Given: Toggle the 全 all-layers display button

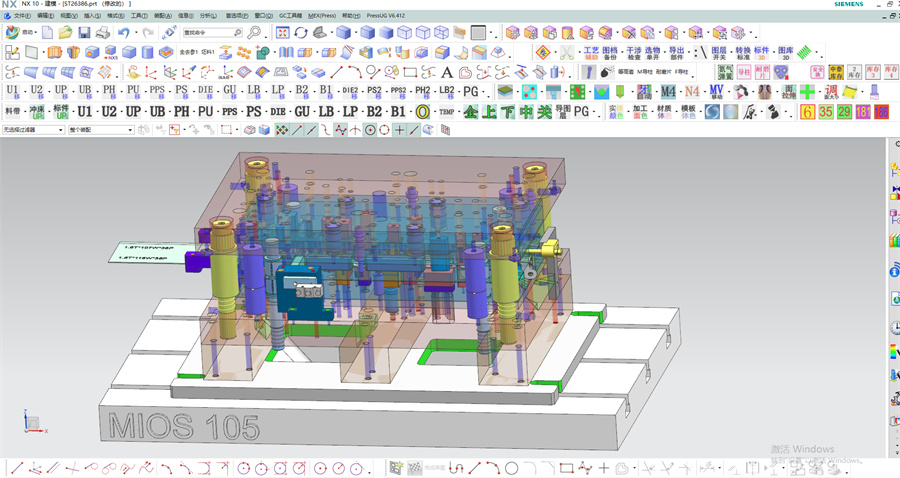Looking at the screenshot, I should coord(471,111).
